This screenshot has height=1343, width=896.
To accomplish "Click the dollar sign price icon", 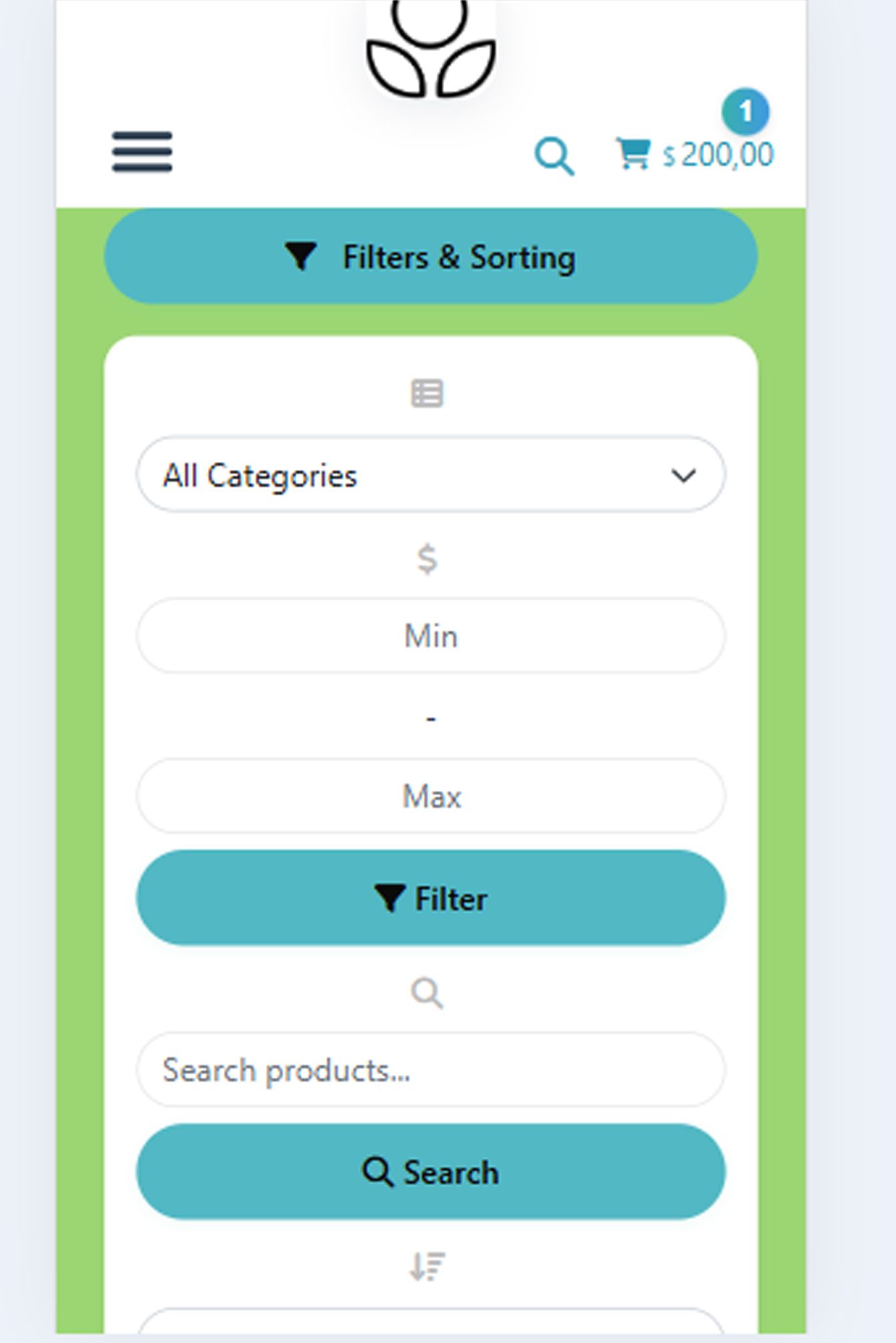I will pos(427,559).
